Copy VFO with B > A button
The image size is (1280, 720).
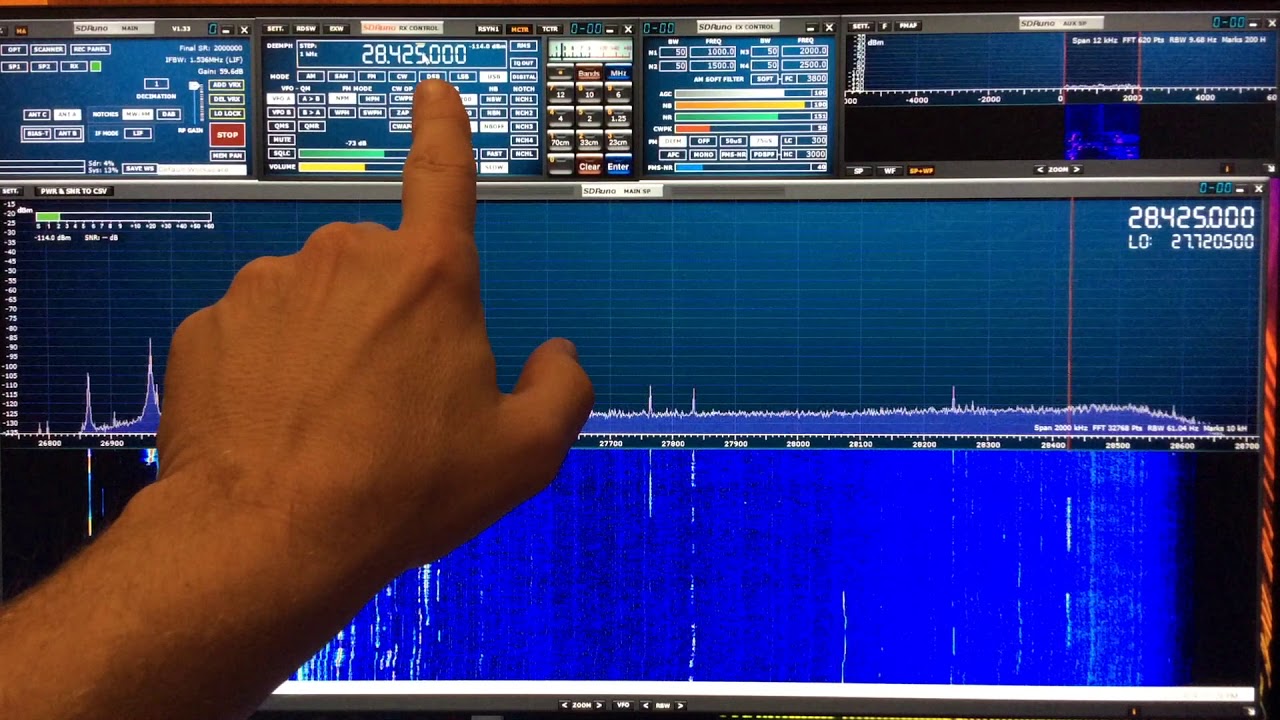pyautogui.click(x=311, y=112)
